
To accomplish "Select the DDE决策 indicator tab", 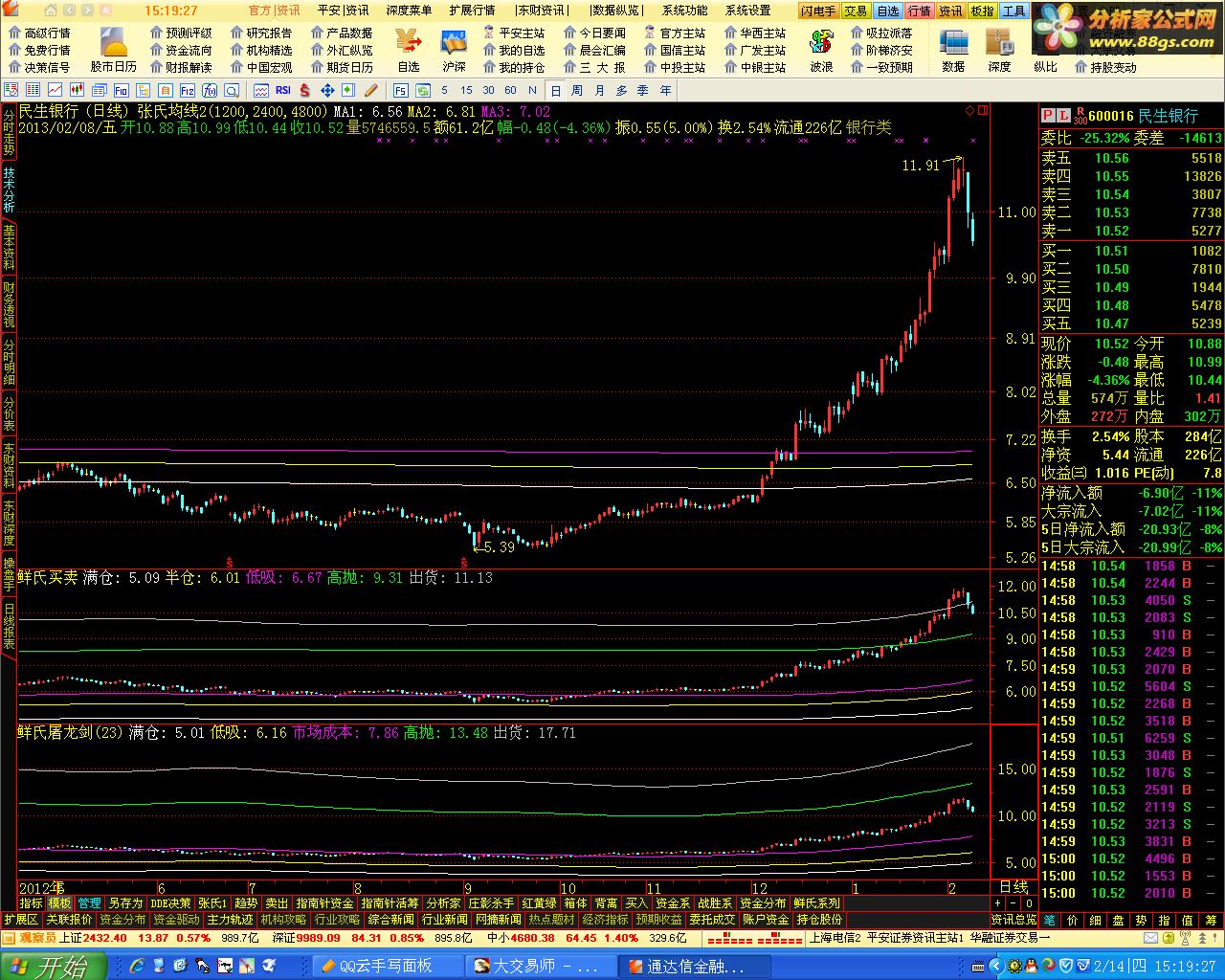I will tap(171, 903).
